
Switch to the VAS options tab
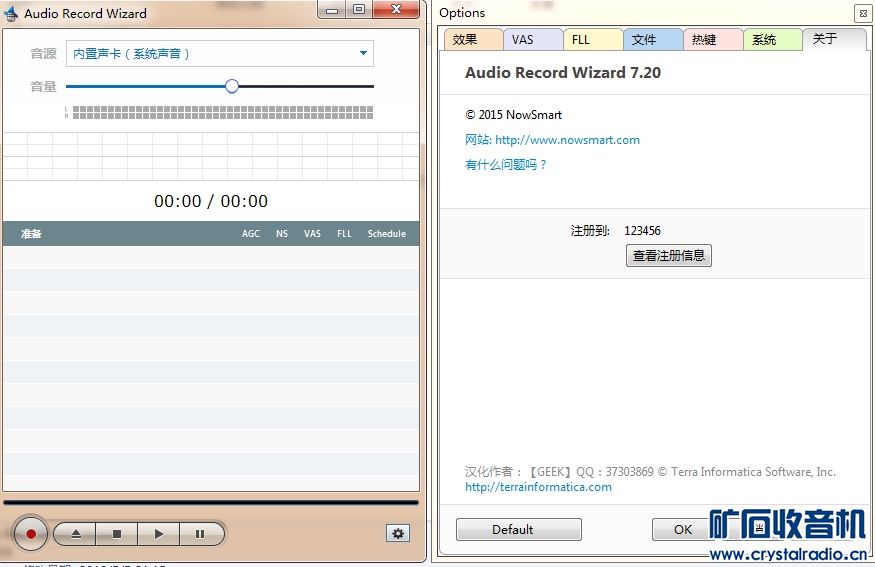[533, 40]
